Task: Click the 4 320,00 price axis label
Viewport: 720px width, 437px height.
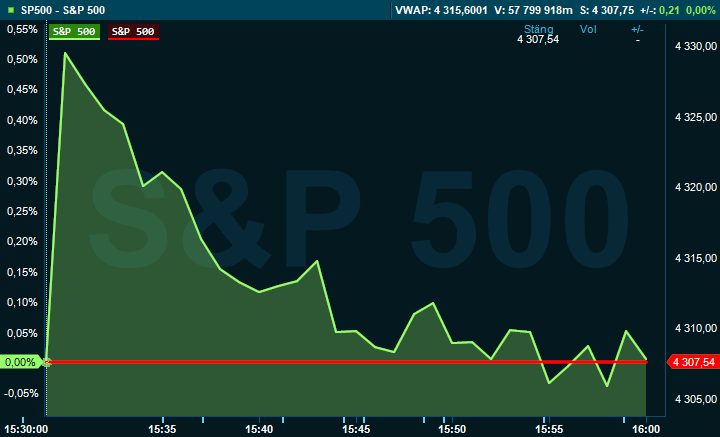Action: [696, 187]
